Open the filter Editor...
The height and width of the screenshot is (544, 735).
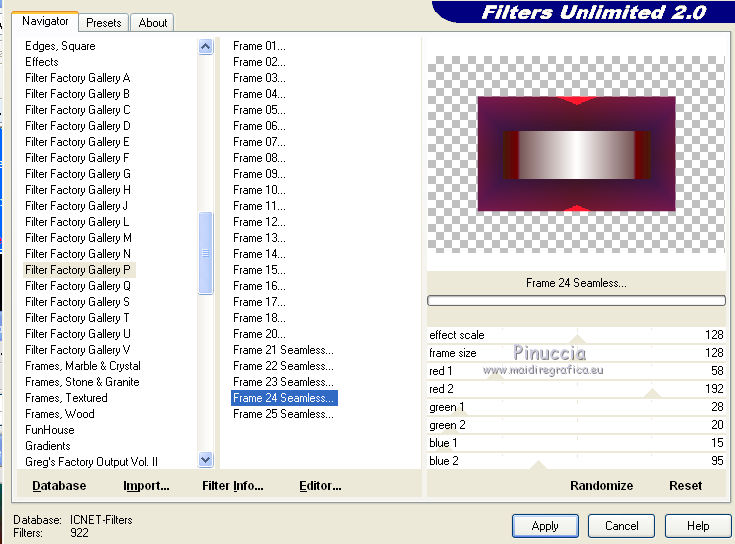pos(320,486)
